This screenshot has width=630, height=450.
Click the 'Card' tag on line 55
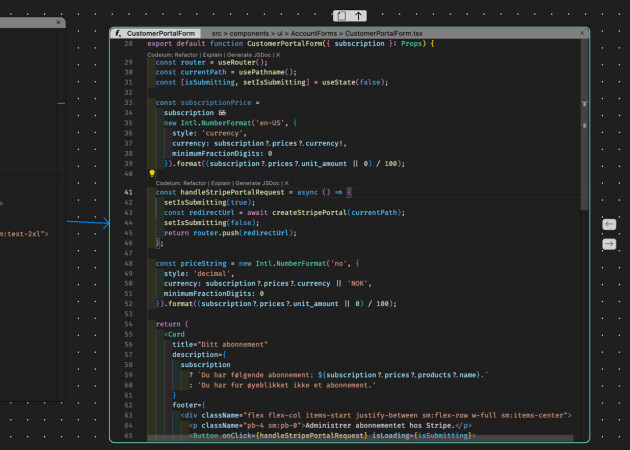[x=176, y=334]
